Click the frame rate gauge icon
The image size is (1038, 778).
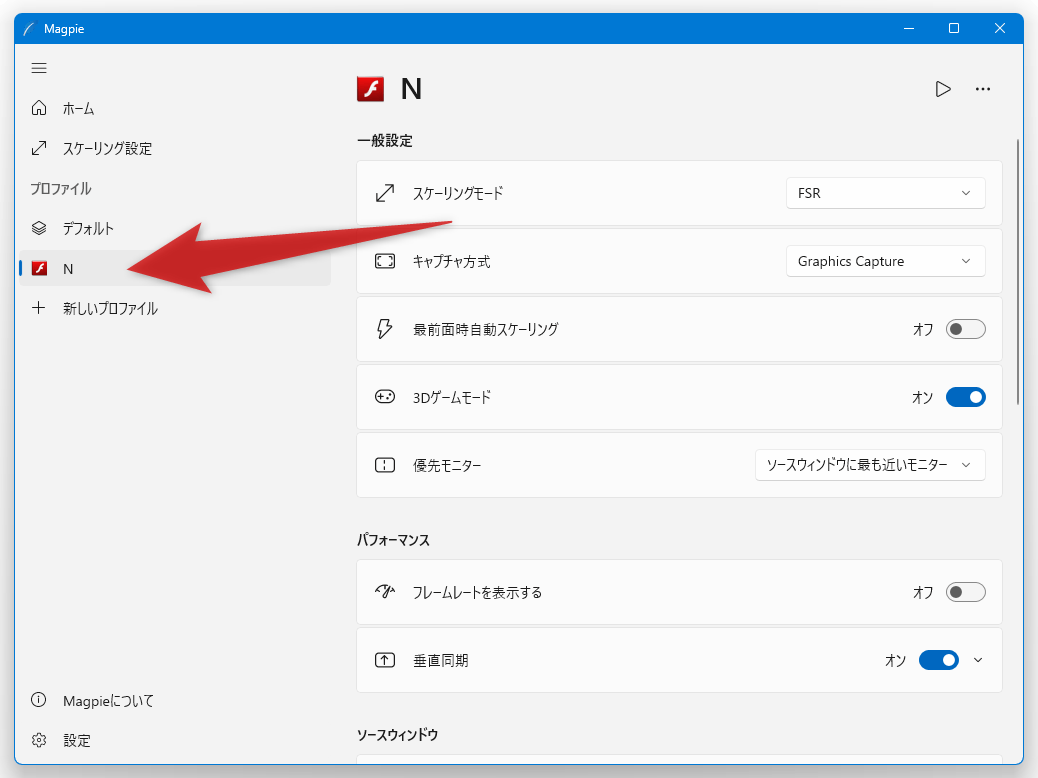(385, 591)
